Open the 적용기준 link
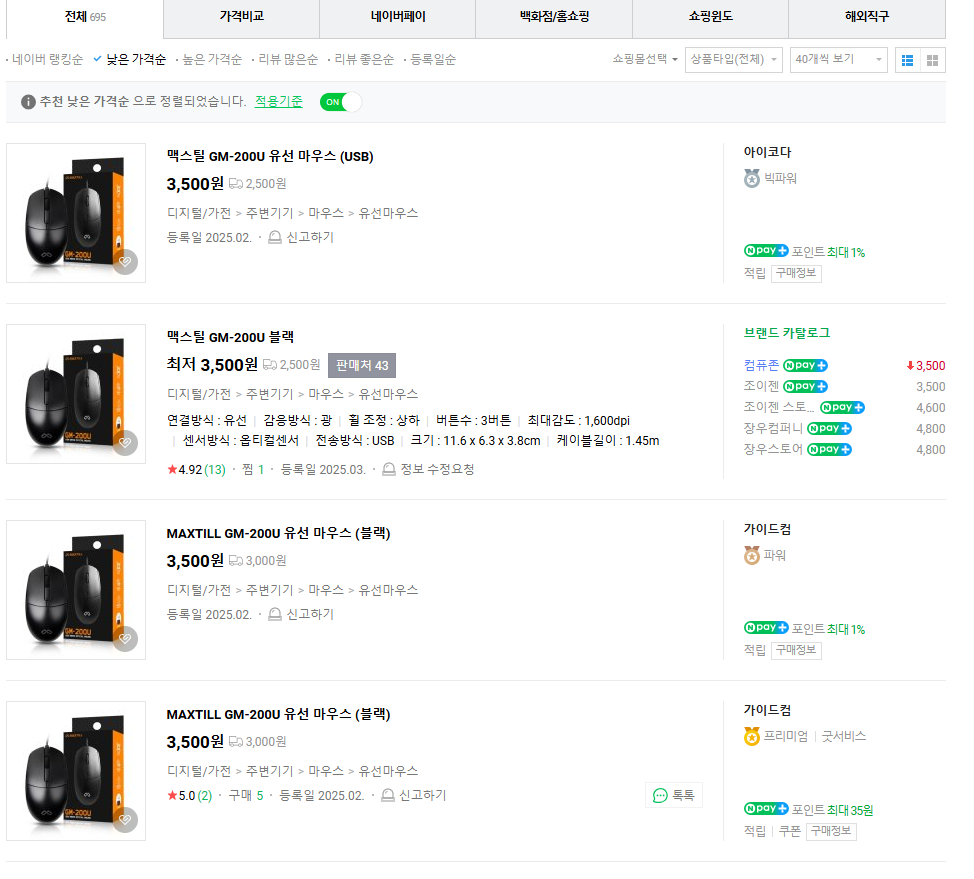This screenshot has height=879, width=974. pos(279,101)
